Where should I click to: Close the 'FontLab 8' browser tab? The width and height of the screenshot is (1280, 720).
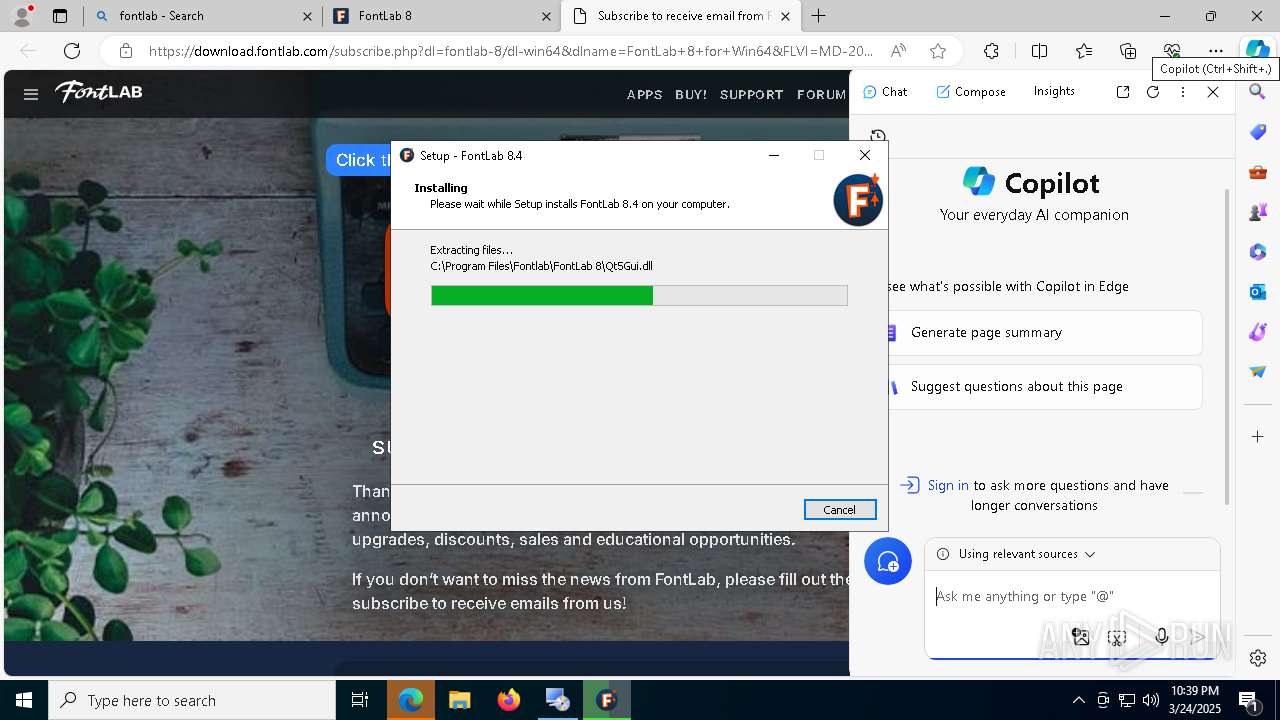(546, 16)
